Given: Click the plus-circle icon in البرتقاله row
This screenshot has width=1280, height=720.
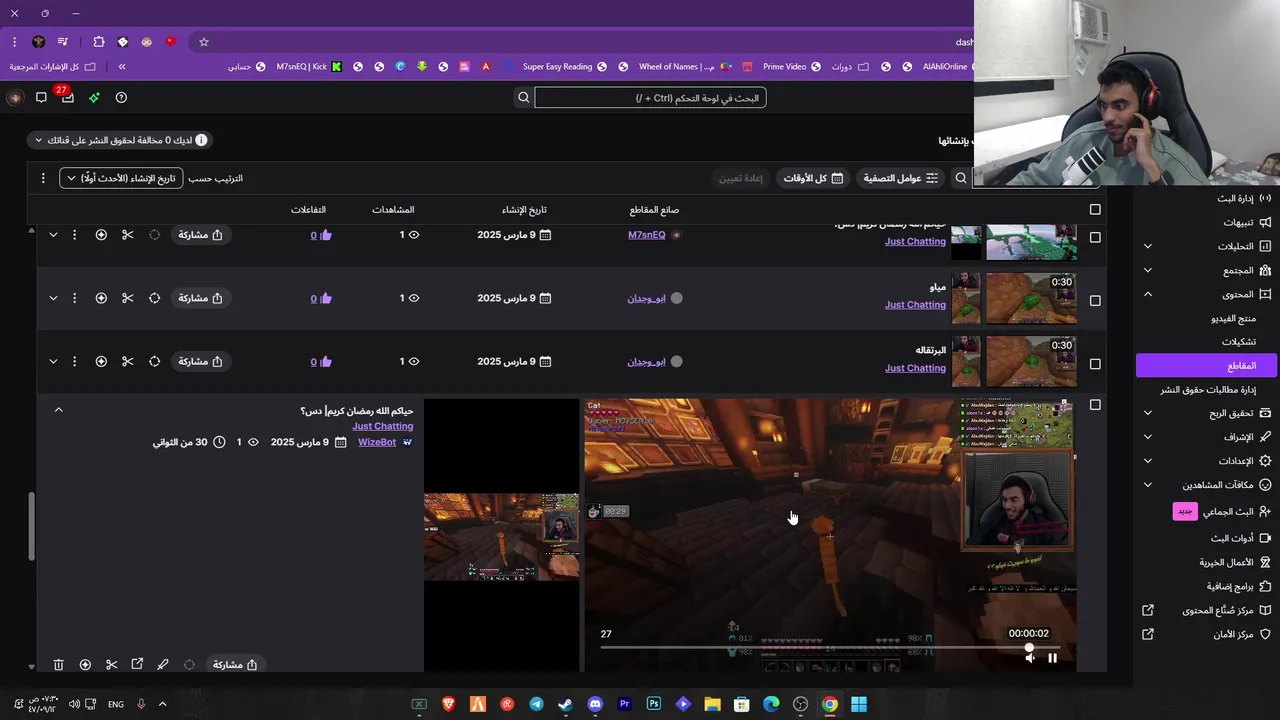Looking at the screenshot, I should [101, 361].
